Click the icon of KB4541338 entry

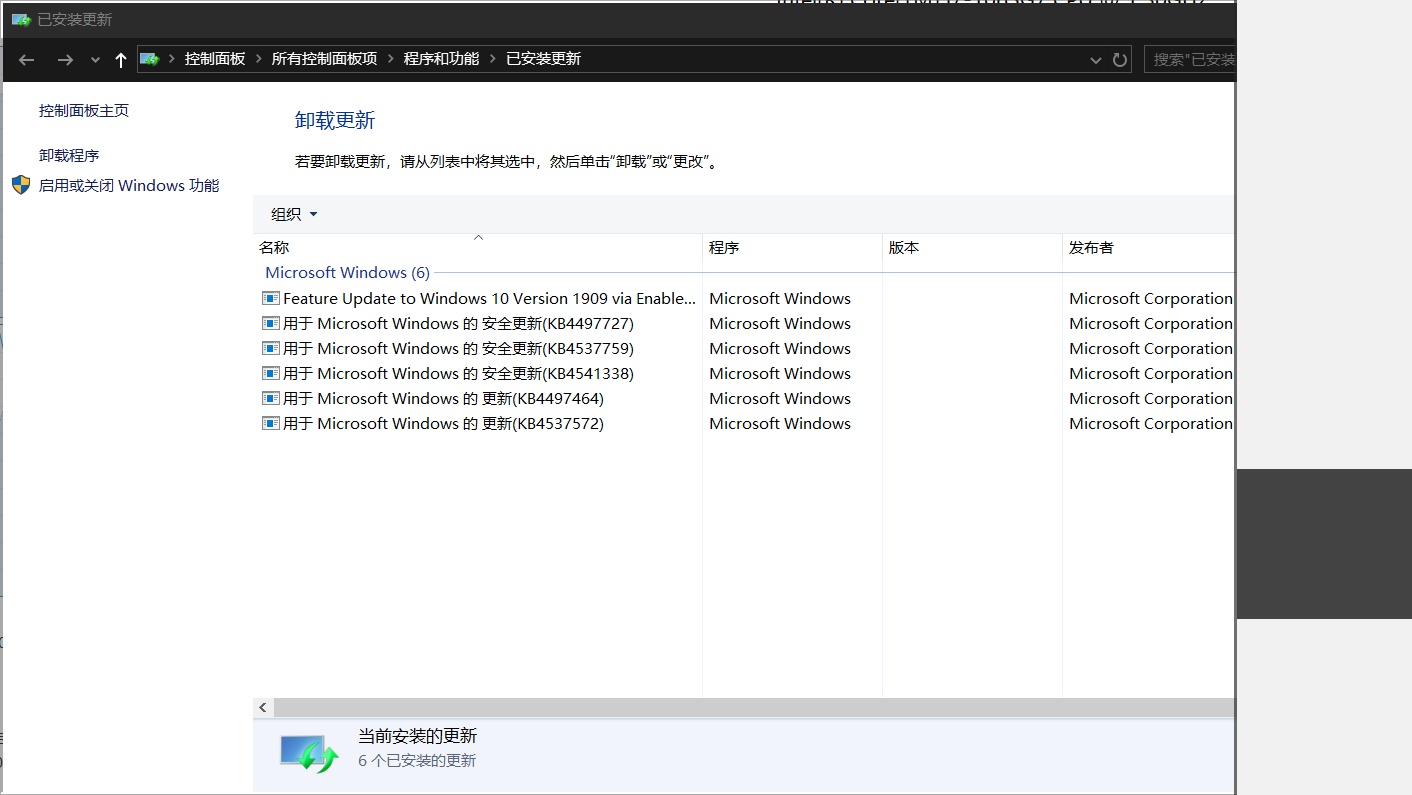click(270, 373)
